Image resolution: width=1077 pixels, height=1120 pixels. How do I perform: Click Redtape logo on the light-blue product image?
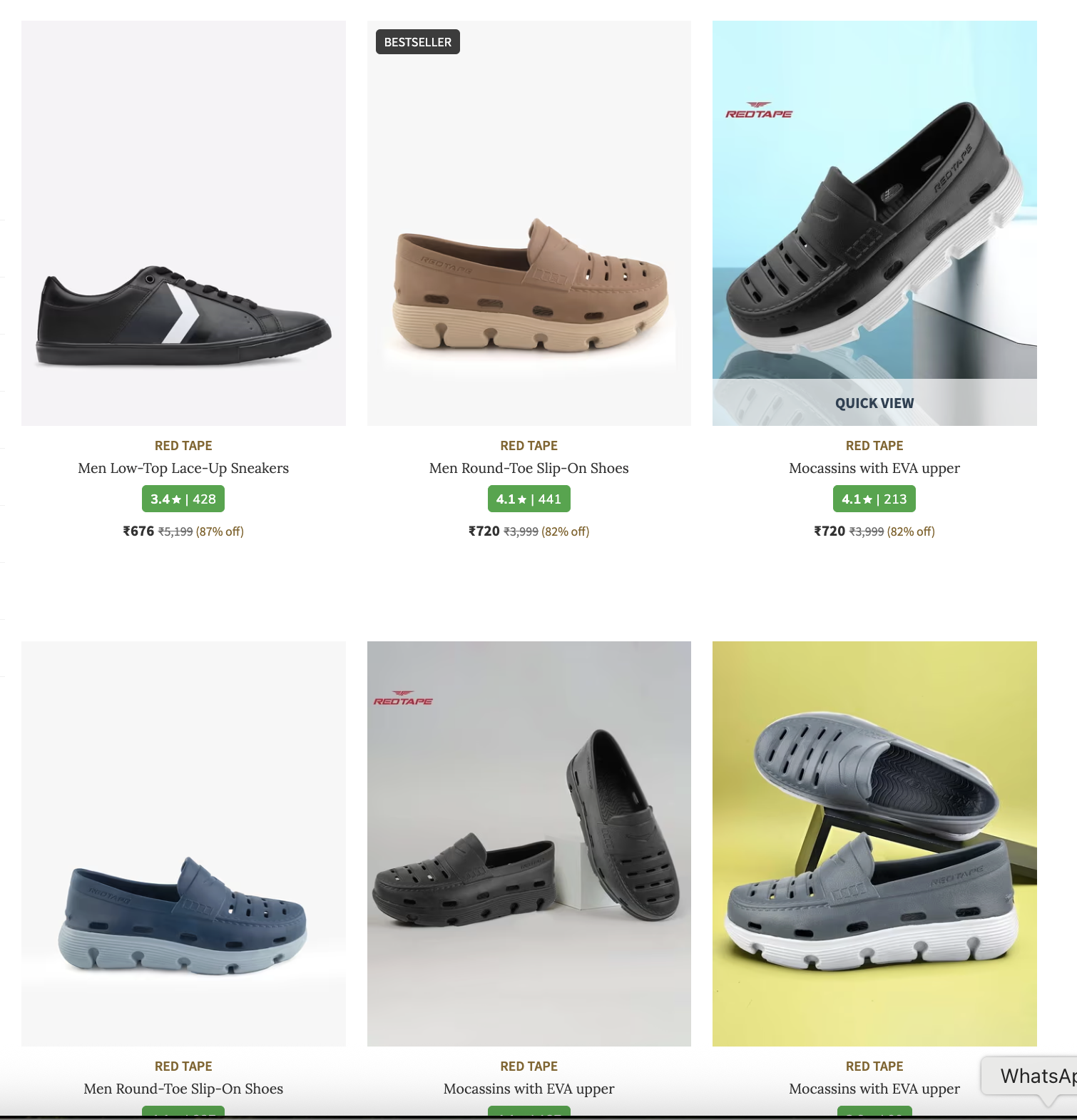759,111
